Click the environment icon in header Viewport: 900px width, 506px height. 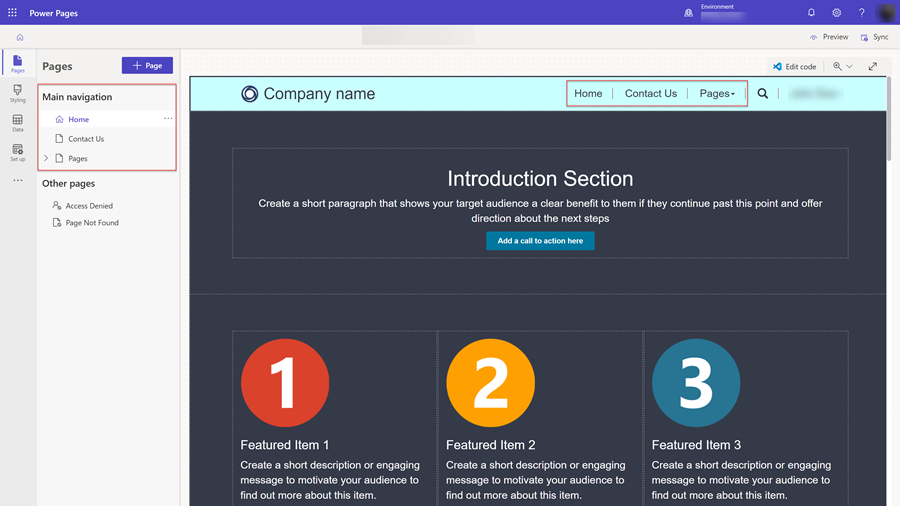[688, 13]
